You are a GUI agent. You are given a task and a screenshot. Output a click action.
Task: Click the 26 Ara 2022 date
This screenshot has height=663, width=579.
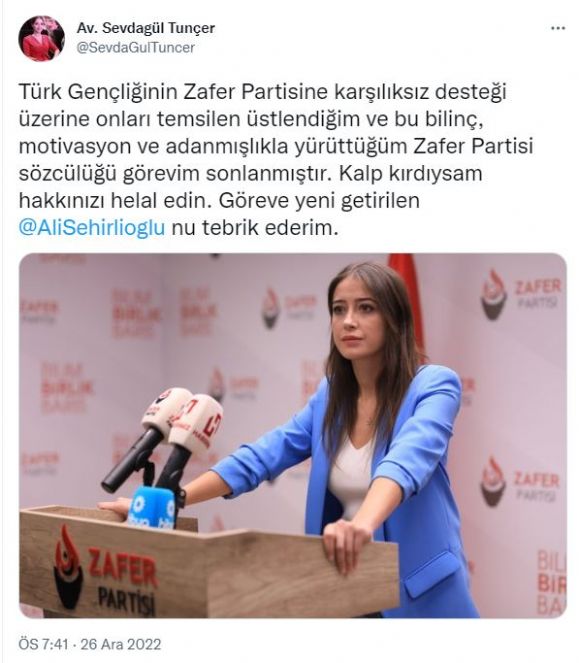click(x=121, y=644)
